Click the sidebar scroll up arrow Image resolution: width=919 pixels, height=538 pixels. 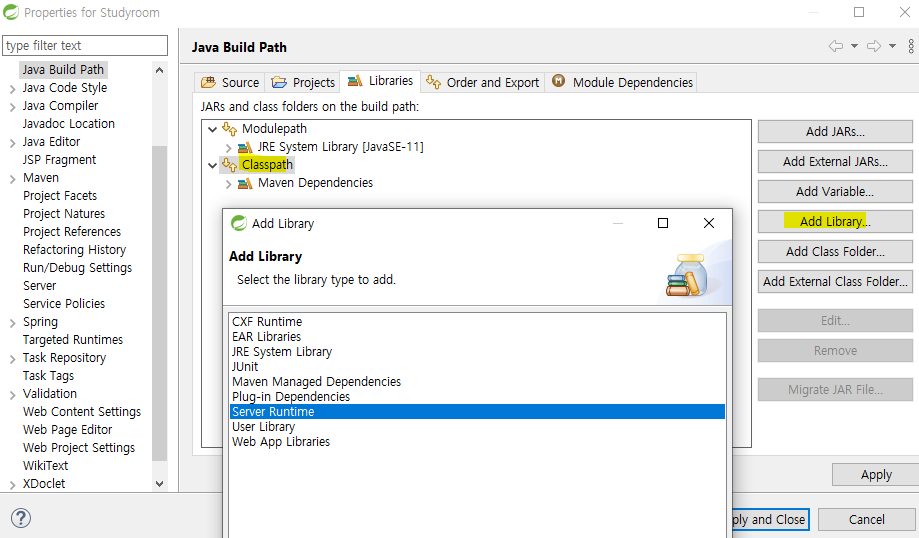(159, 70)
